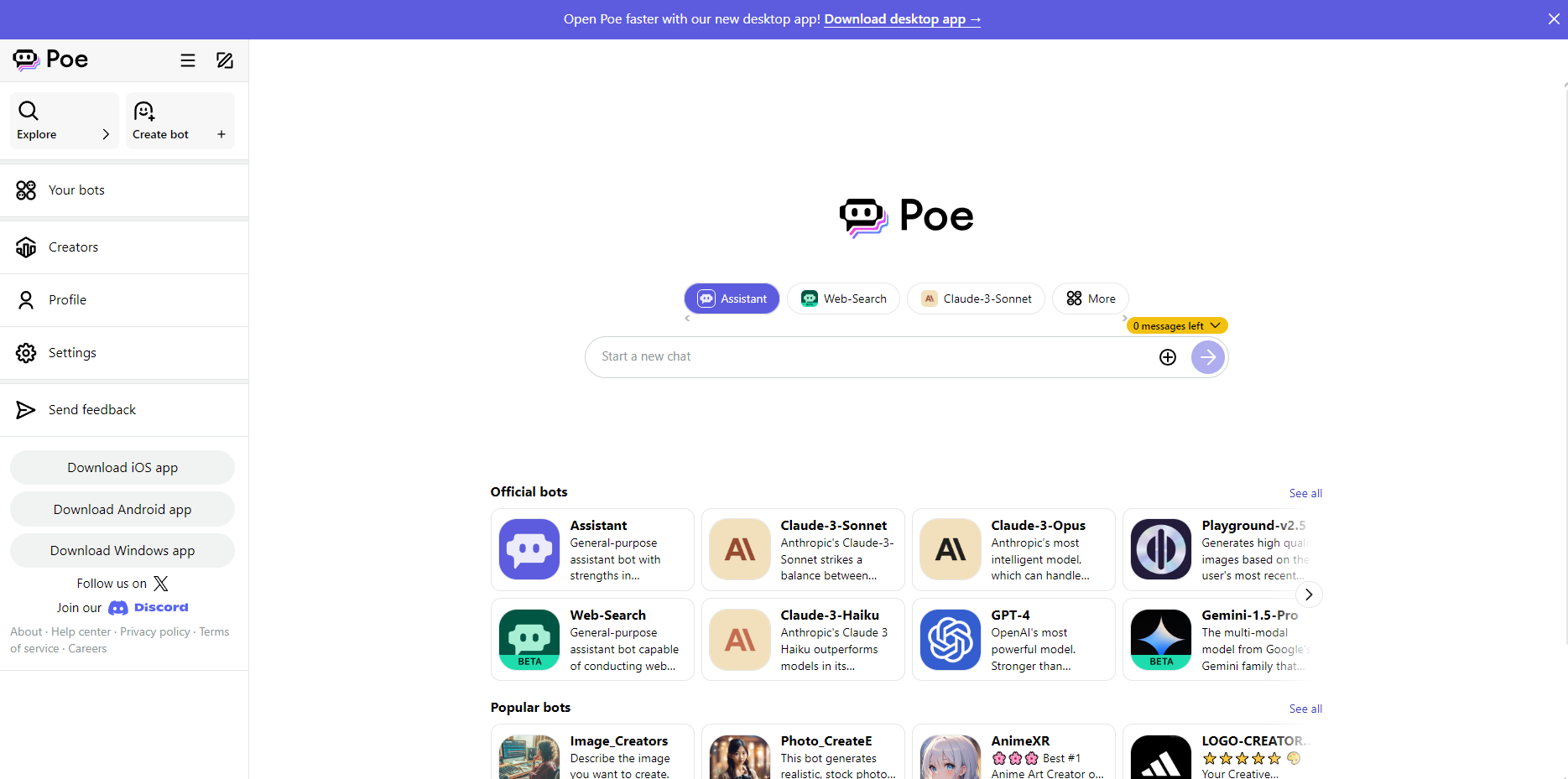Image resolution: width=1568 pixels, height=779 pixels.
Task: Click the Claude-3-Haiku bot icon
Action: pyautogui.click(x=740, y=640)
